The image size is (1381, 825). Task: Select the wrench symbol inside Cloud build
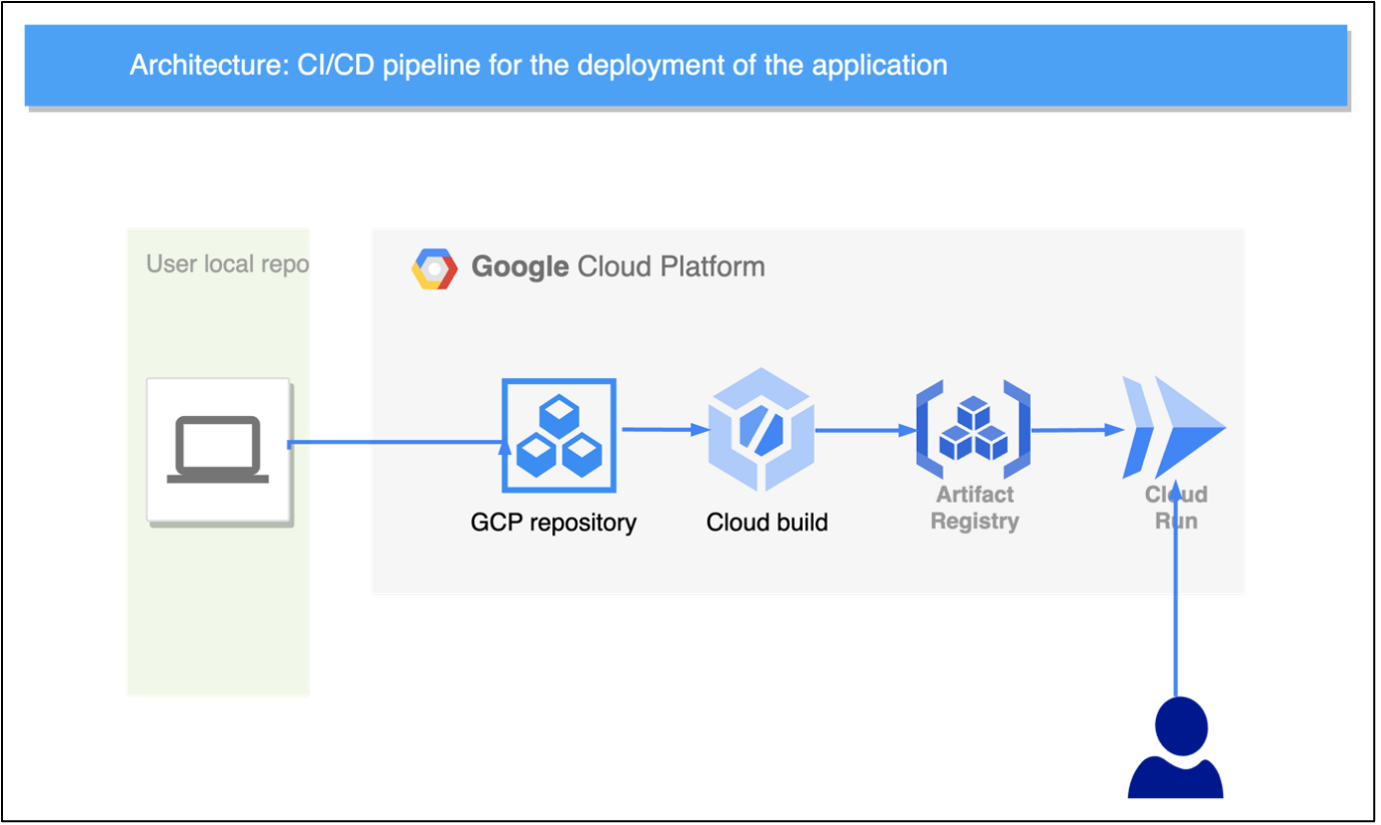point(762,432)
